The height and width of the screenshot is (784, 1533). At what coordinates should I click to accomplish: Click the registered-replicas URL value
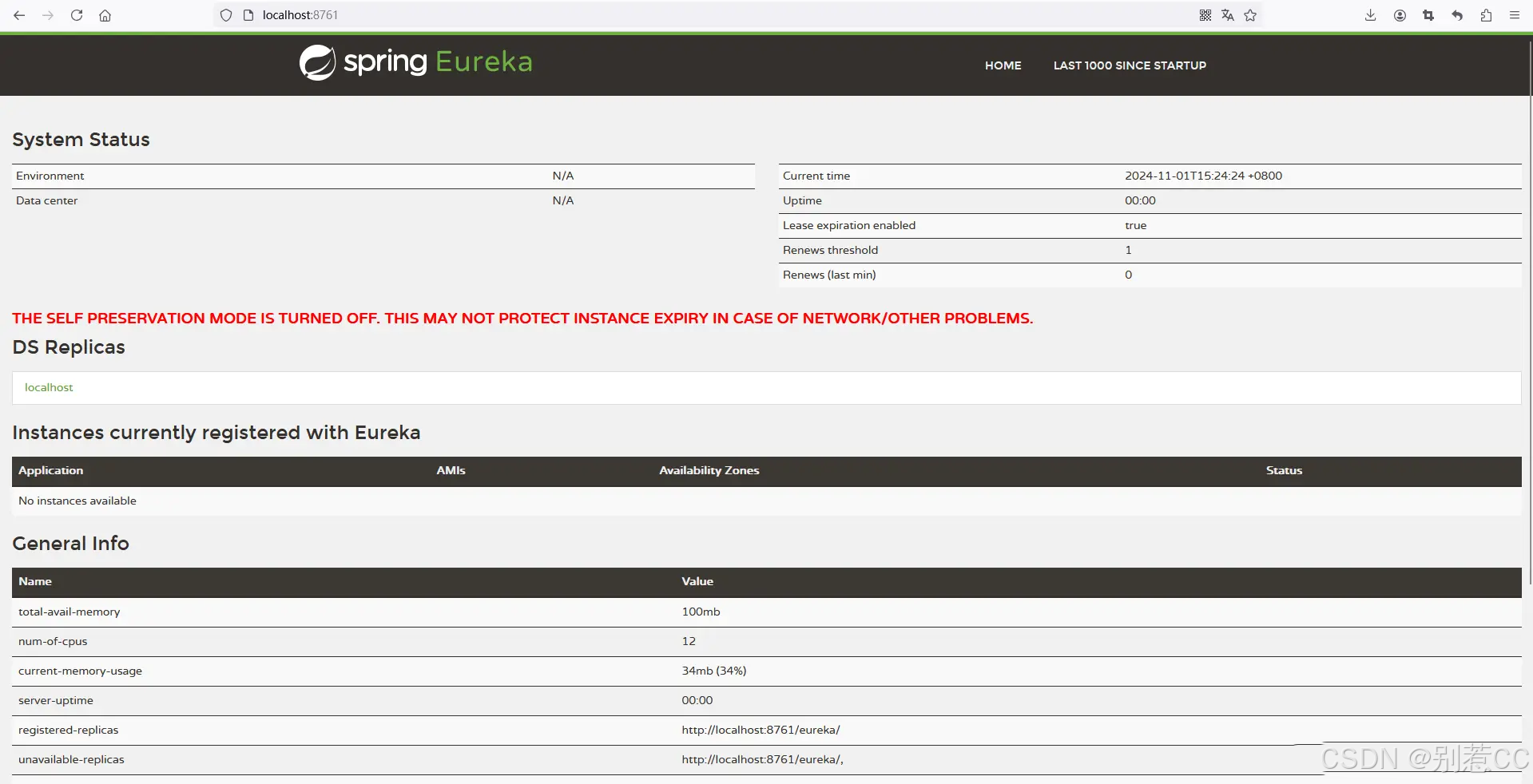pyautogui.click(x=761, y=730)
